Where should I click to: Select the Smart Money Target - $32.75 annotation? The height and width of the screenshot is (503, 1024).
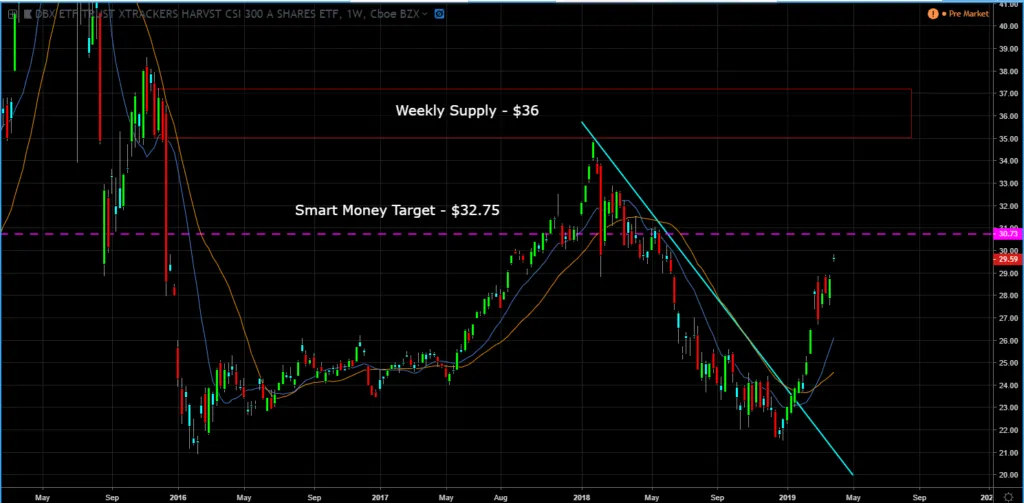(397, 210)
